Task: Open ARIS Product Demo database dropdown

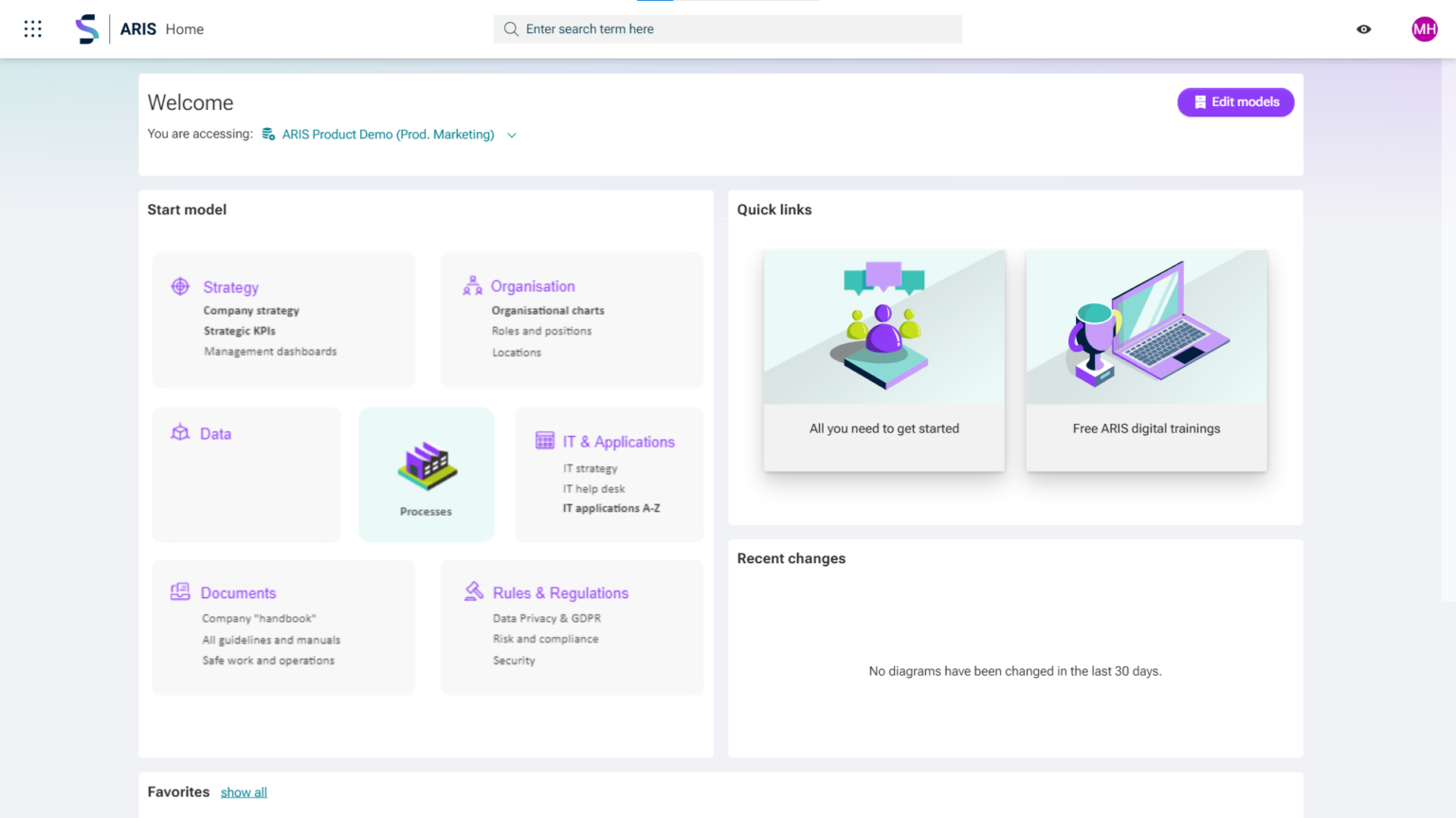Action: pyautogui.click(x=388, y=135)
